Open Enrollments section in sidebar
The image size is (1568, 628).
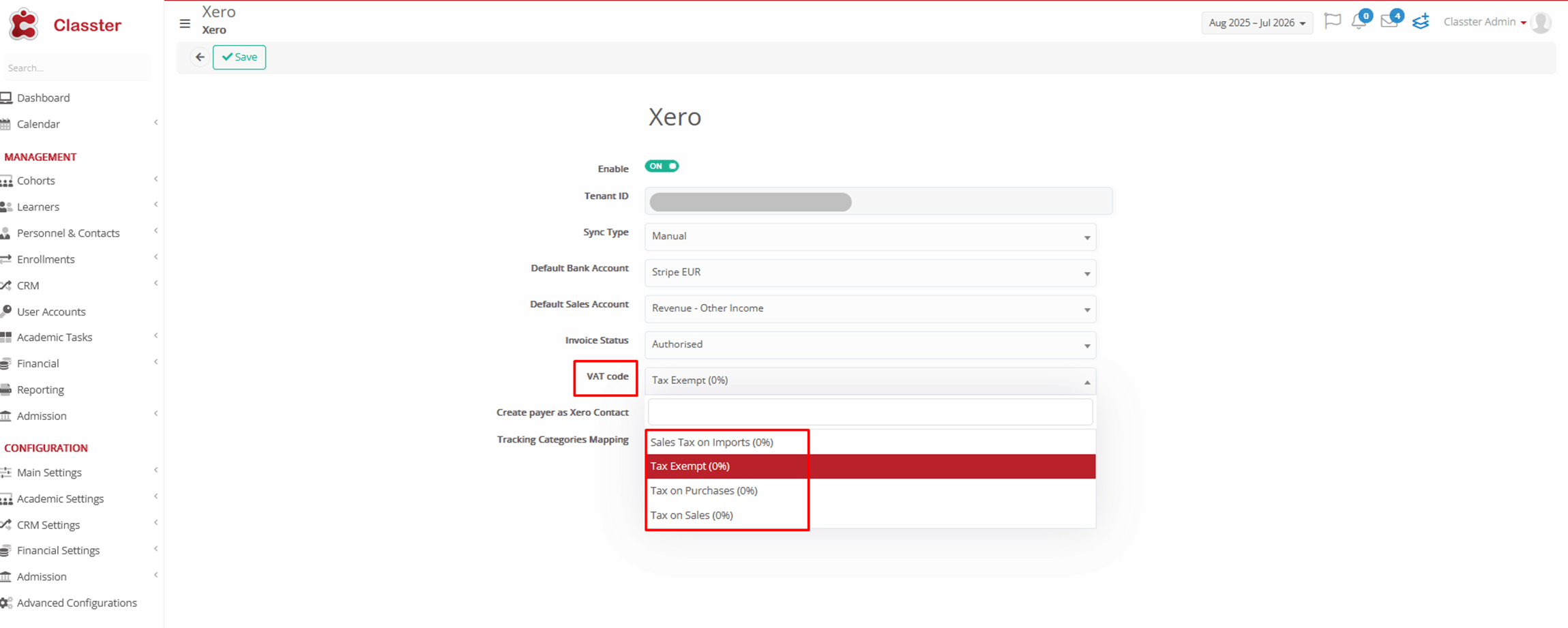click(x=46, y=259)
